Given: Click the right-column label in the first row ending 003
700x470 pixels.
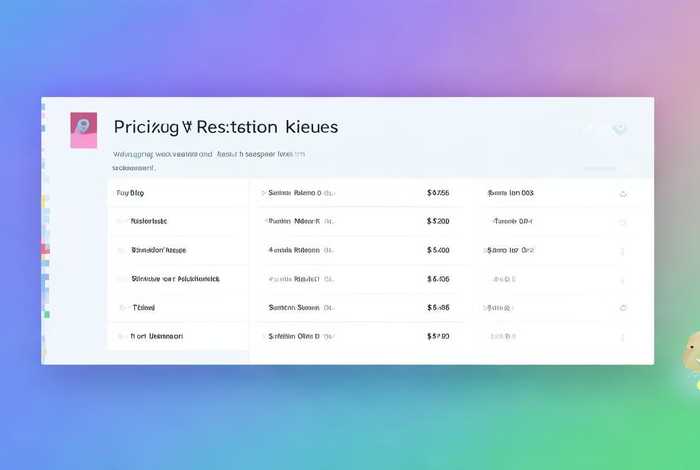Looking at the screenshot, I should pyautogui.click(x=511, y=193).
